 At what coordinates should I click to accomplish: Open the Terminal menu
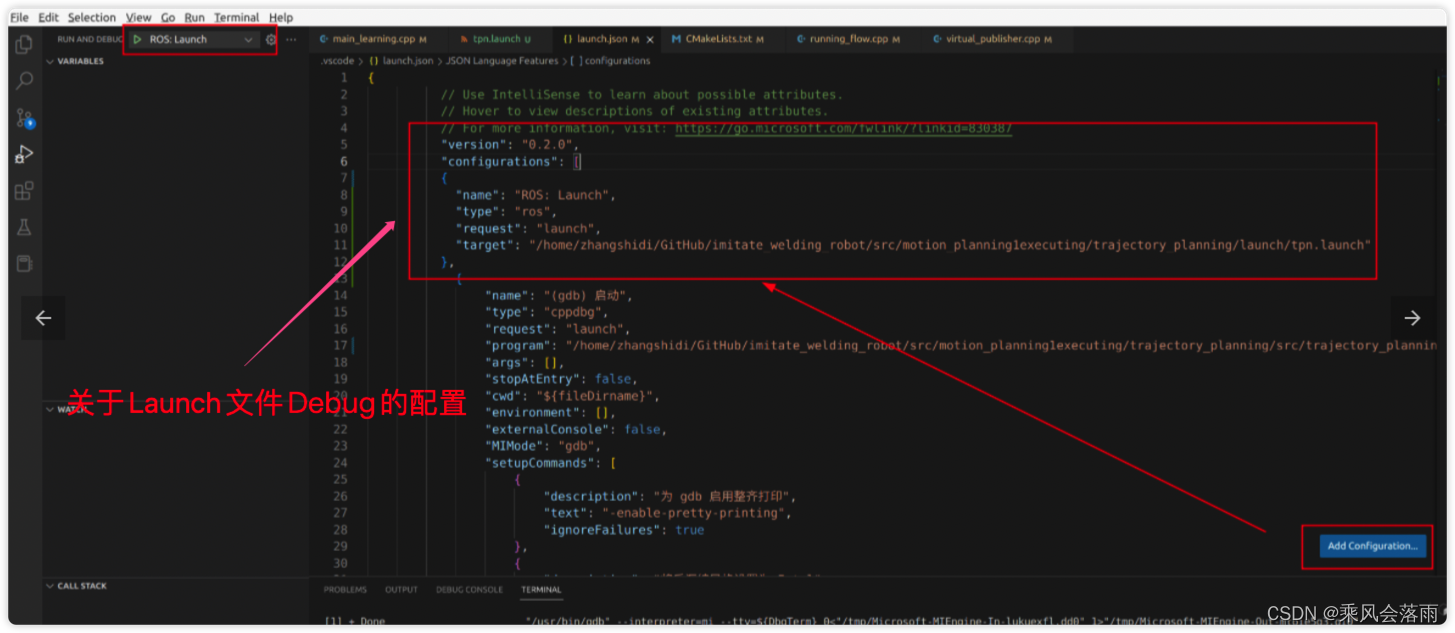(236, 16)
